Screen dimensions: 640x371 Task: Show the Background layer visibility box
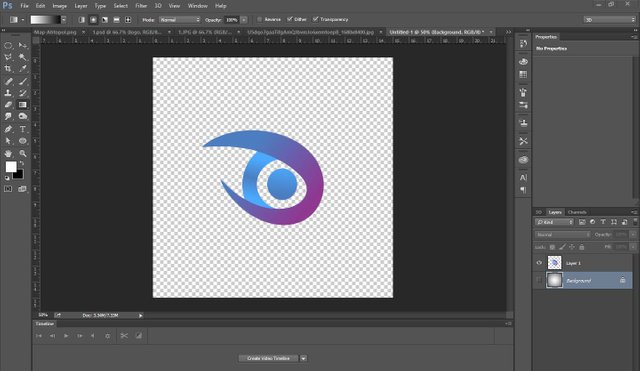point(539,280)
